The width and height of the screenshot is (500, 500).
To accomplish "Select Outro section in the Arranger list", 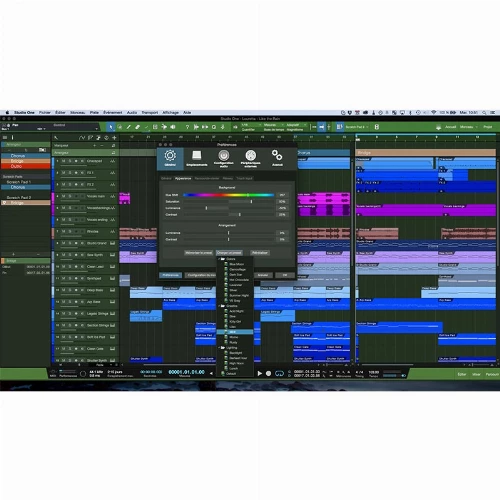I will 26,166.
